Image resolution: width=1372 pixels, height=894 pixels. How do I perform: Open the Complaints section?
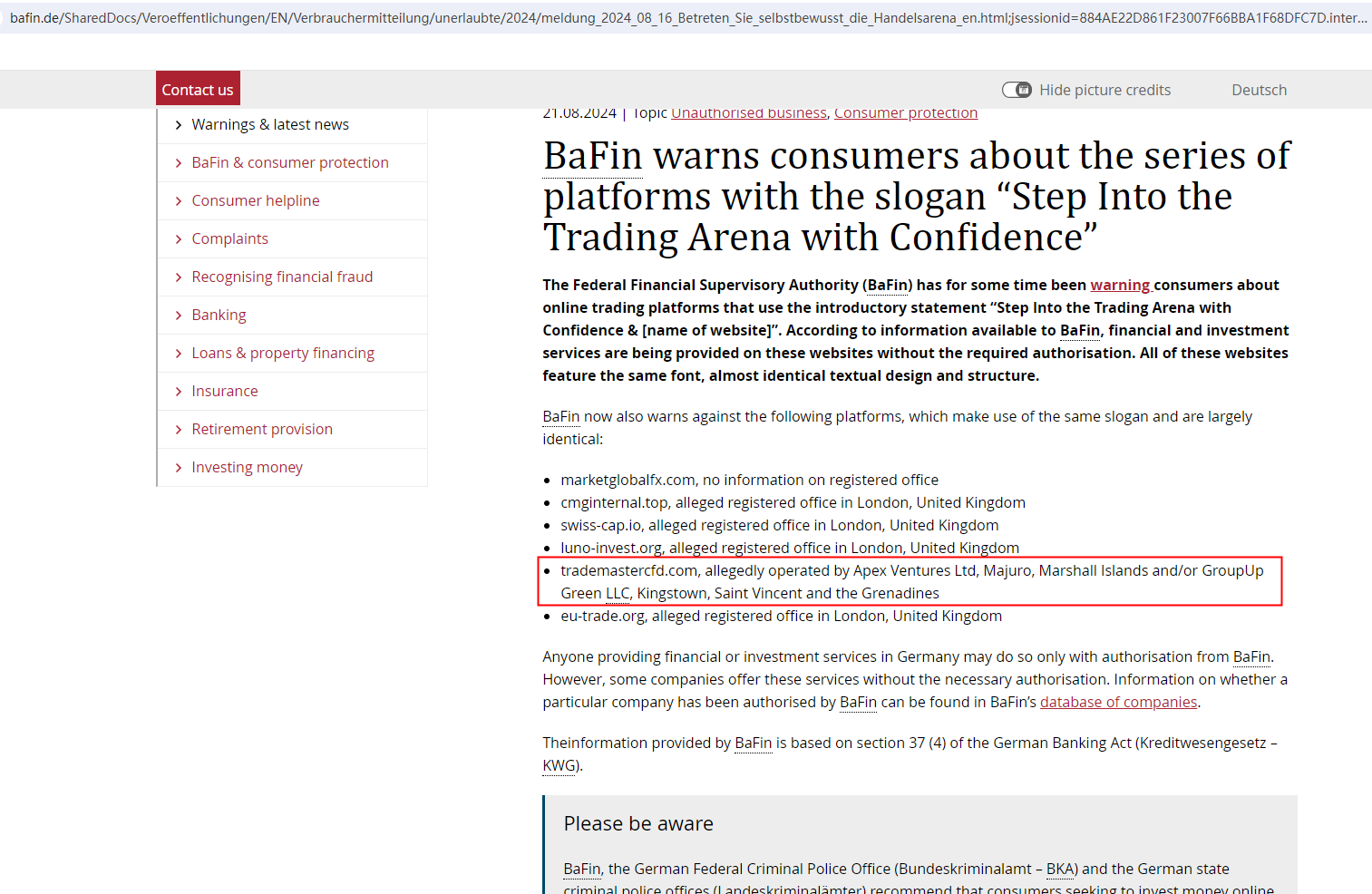(x=230, y=238)
